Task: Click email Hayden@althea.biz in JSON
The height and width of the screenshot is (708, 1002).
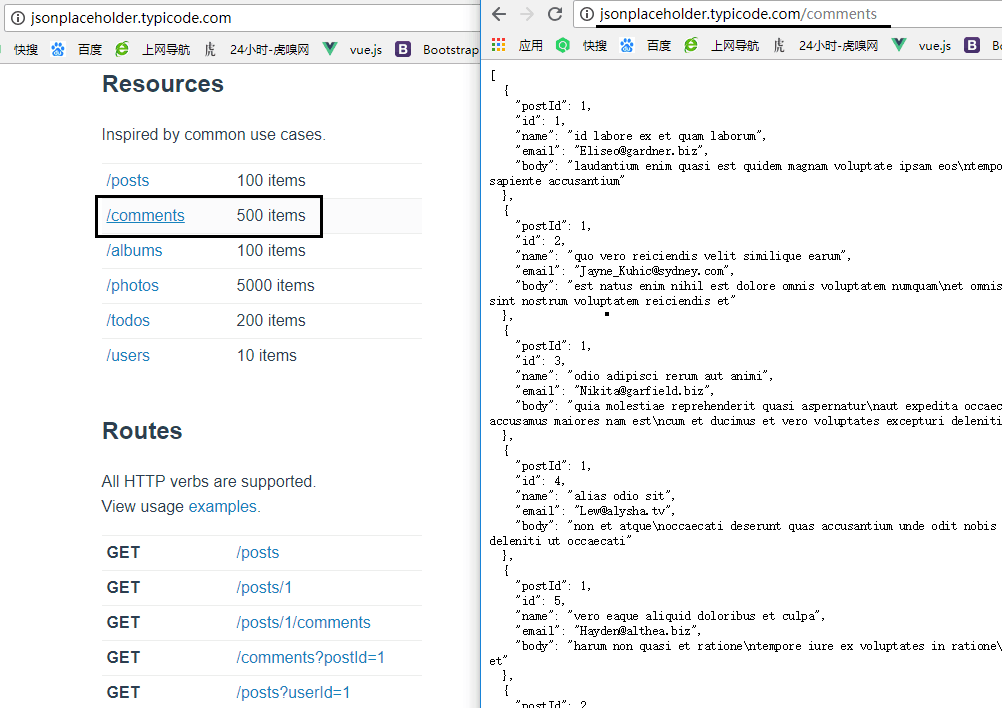Action: point(635,631)
